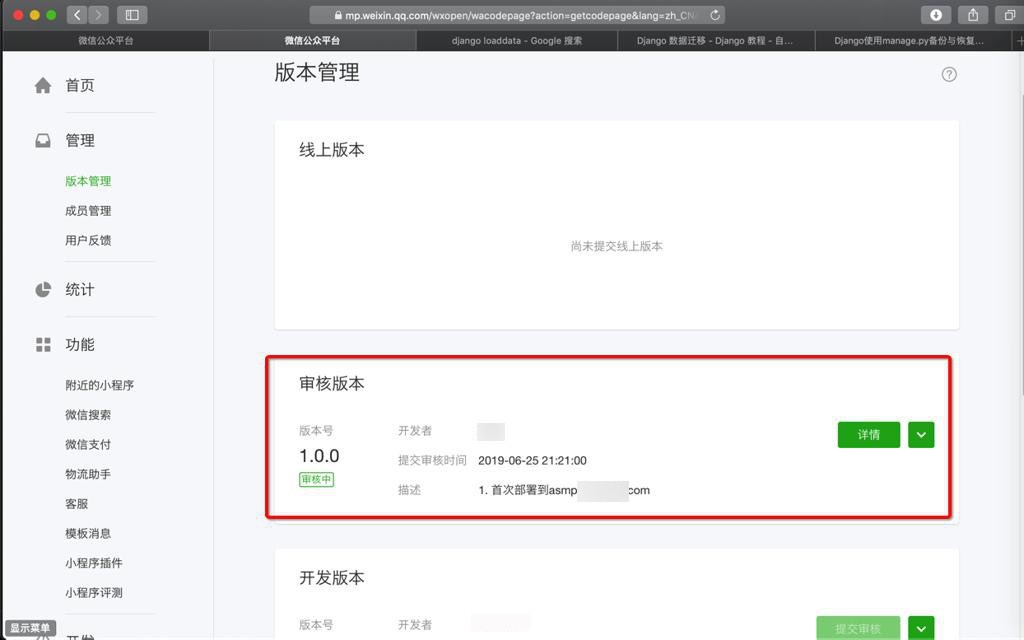Image resolution: width=1024 pixels, height=640 pixels.
Task: Click the green 详情 button
Action: point(869,435)
